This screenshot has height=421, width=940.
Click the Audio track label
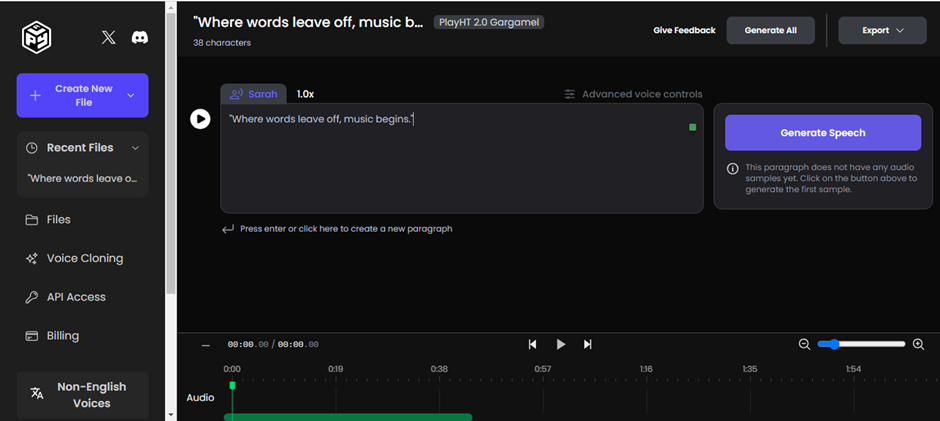200,398
